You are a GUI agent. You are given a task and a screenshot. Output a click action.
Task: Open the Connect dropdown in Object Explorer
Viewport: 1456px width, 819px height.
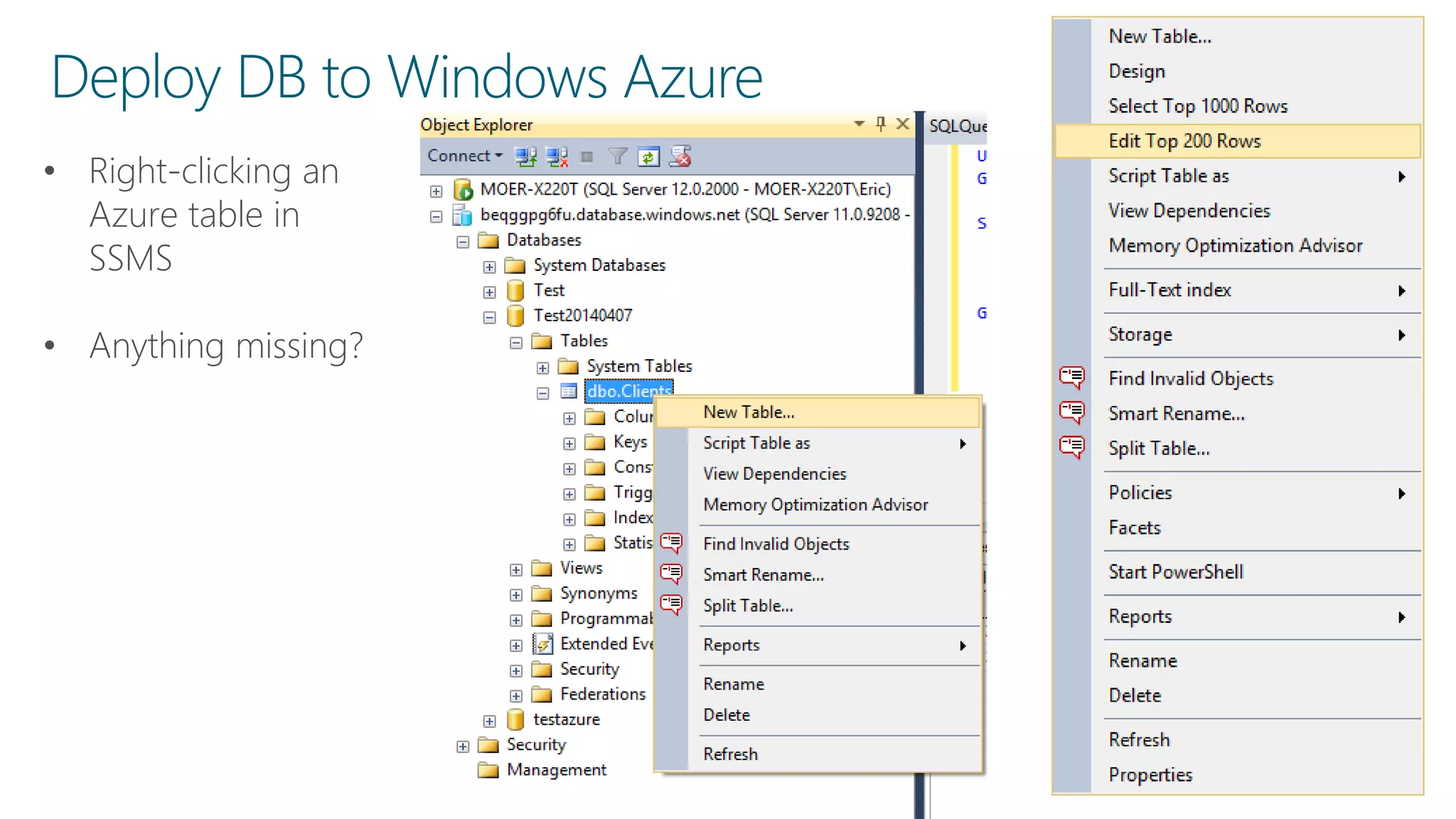coord(464,156)
